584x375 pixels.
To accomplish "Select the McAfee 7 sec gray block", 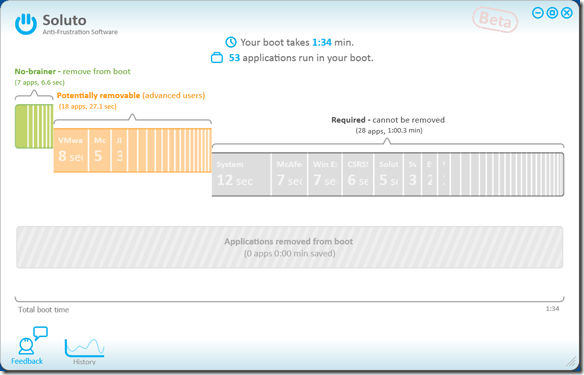I will tap(289, 174).
